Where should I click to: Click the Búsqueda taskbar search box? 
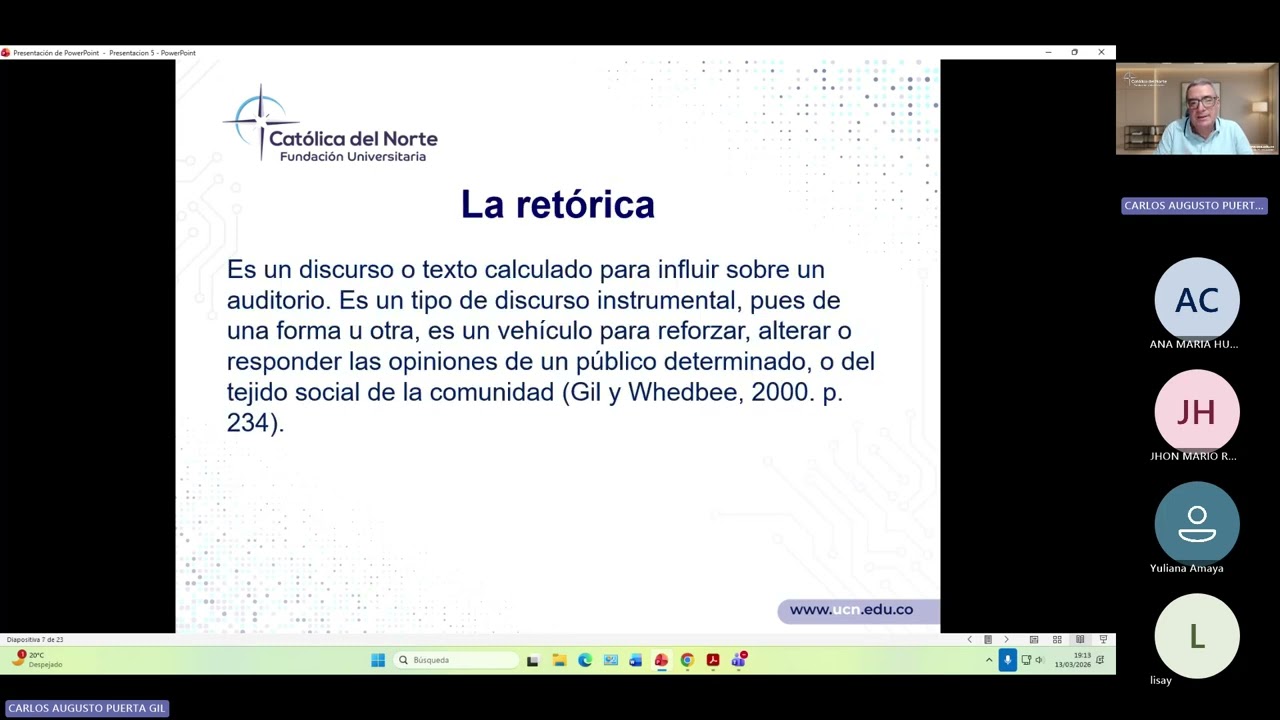click(456, 660)
